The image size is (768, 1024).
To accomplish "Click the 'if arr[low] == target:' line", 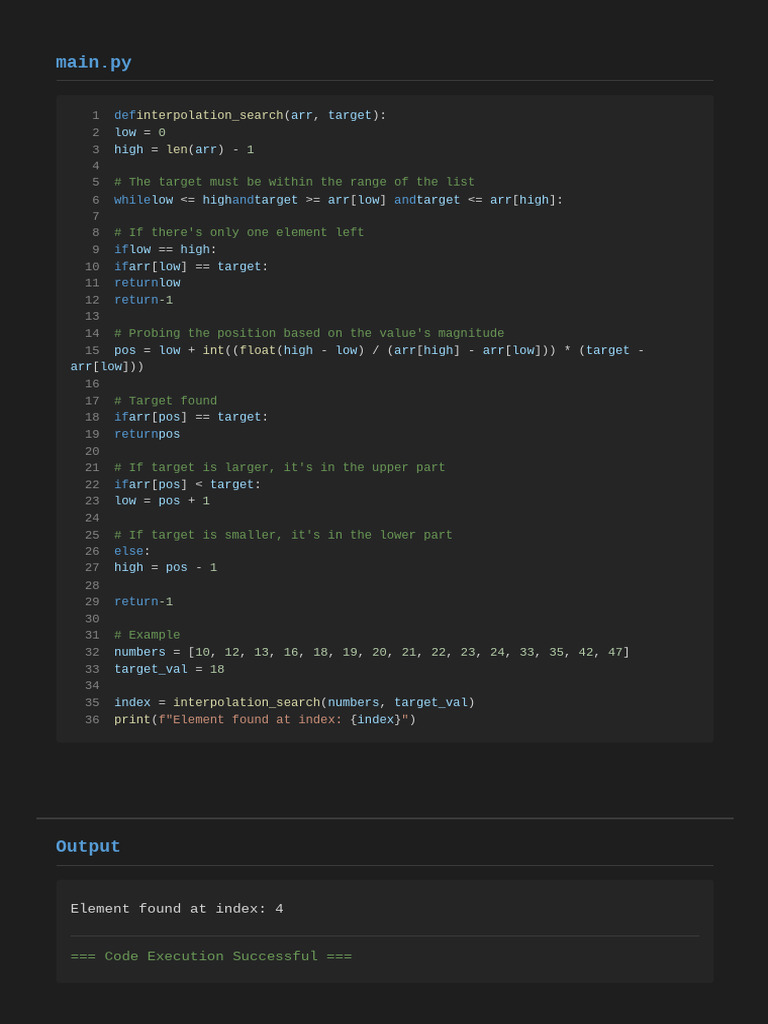I will point(191,266).
